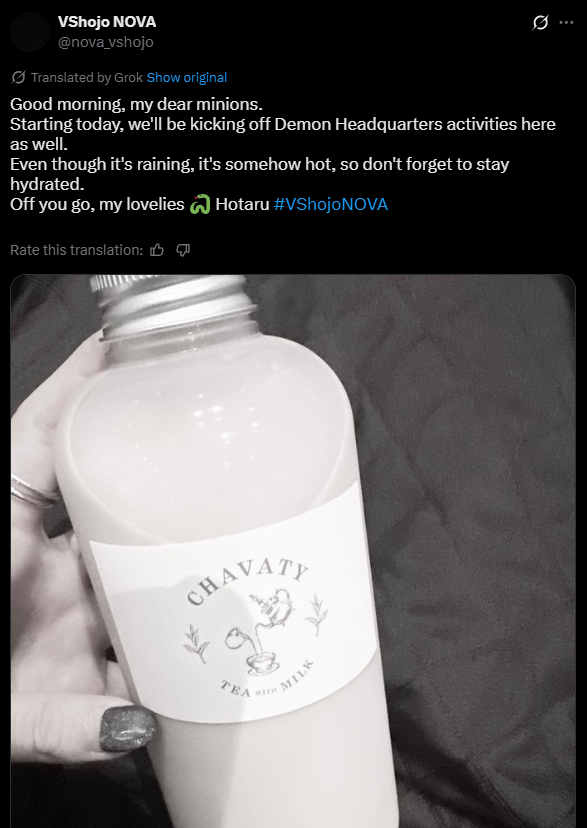587x828 pixels.
Task: Open the Chavaty bottle photo
Action: pos(293,551)
